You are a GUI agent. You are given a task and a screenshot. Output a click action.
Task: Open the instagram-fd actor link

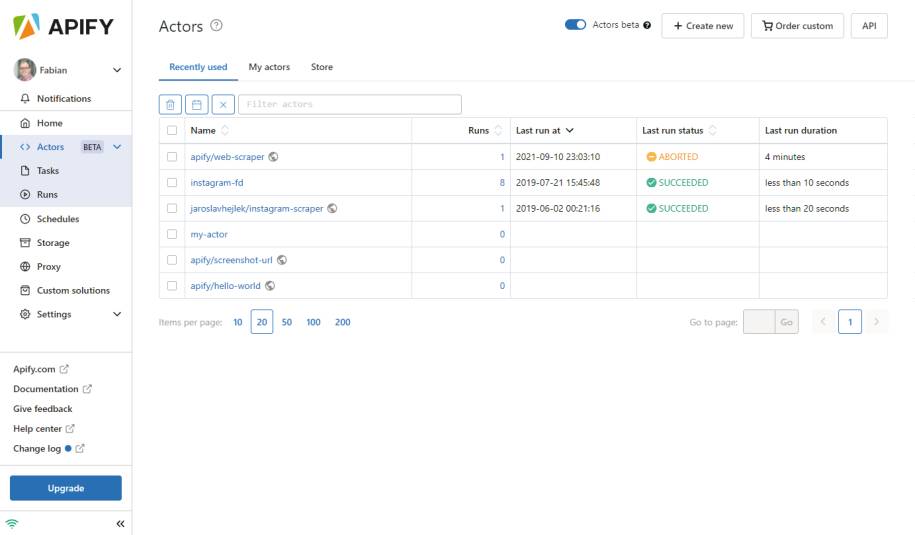tap(216, 183)
